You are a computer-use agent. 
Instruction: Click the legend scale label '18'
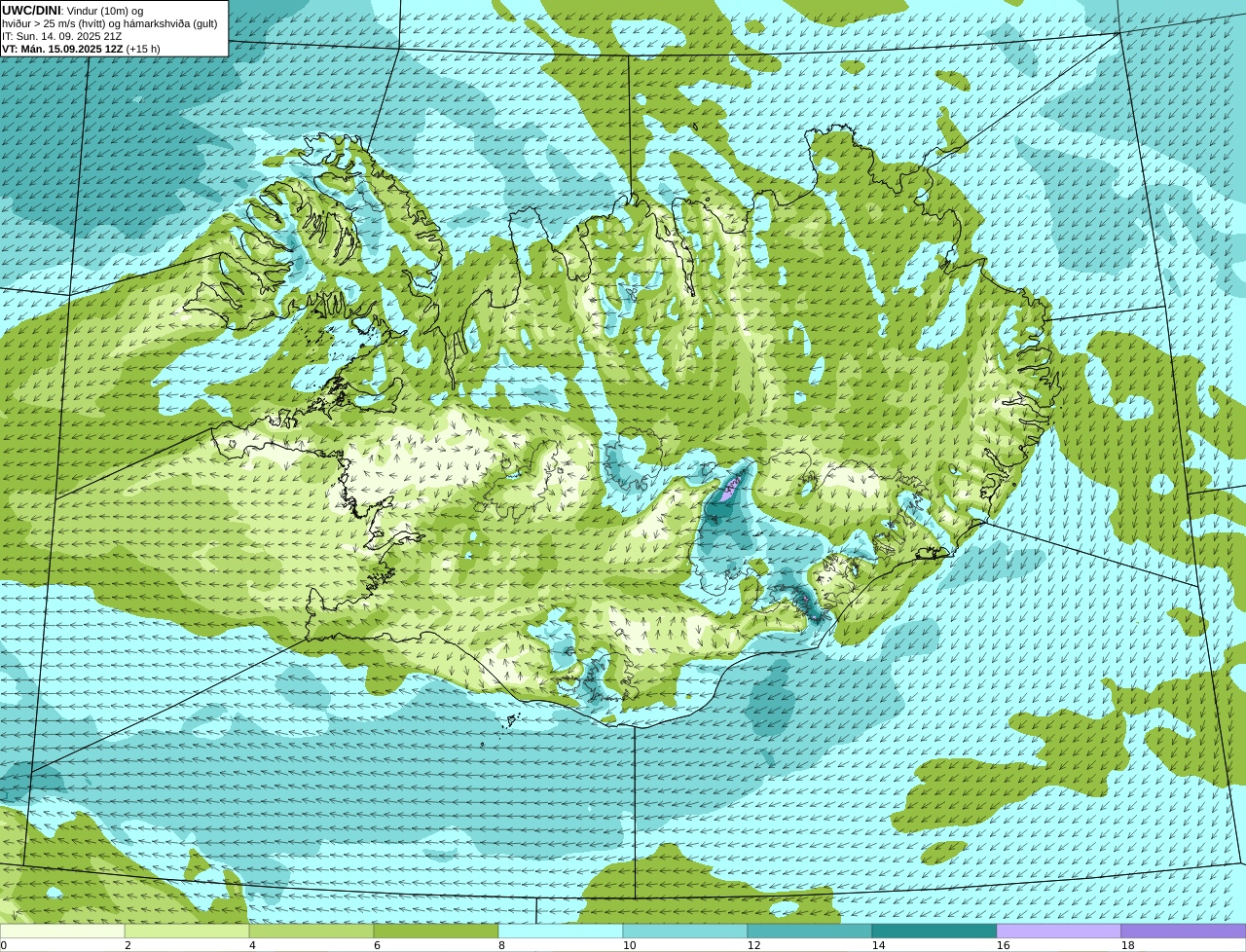(1127, 945)
